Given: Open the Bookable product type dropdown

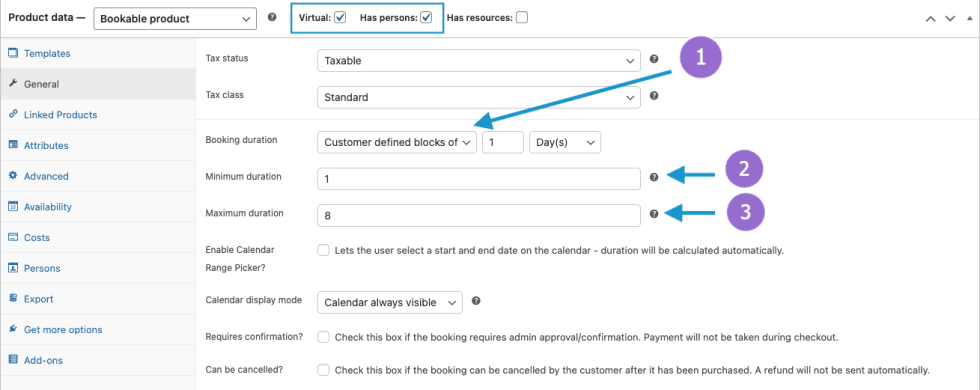Looking at the screenshot, I should pos(175,18).
